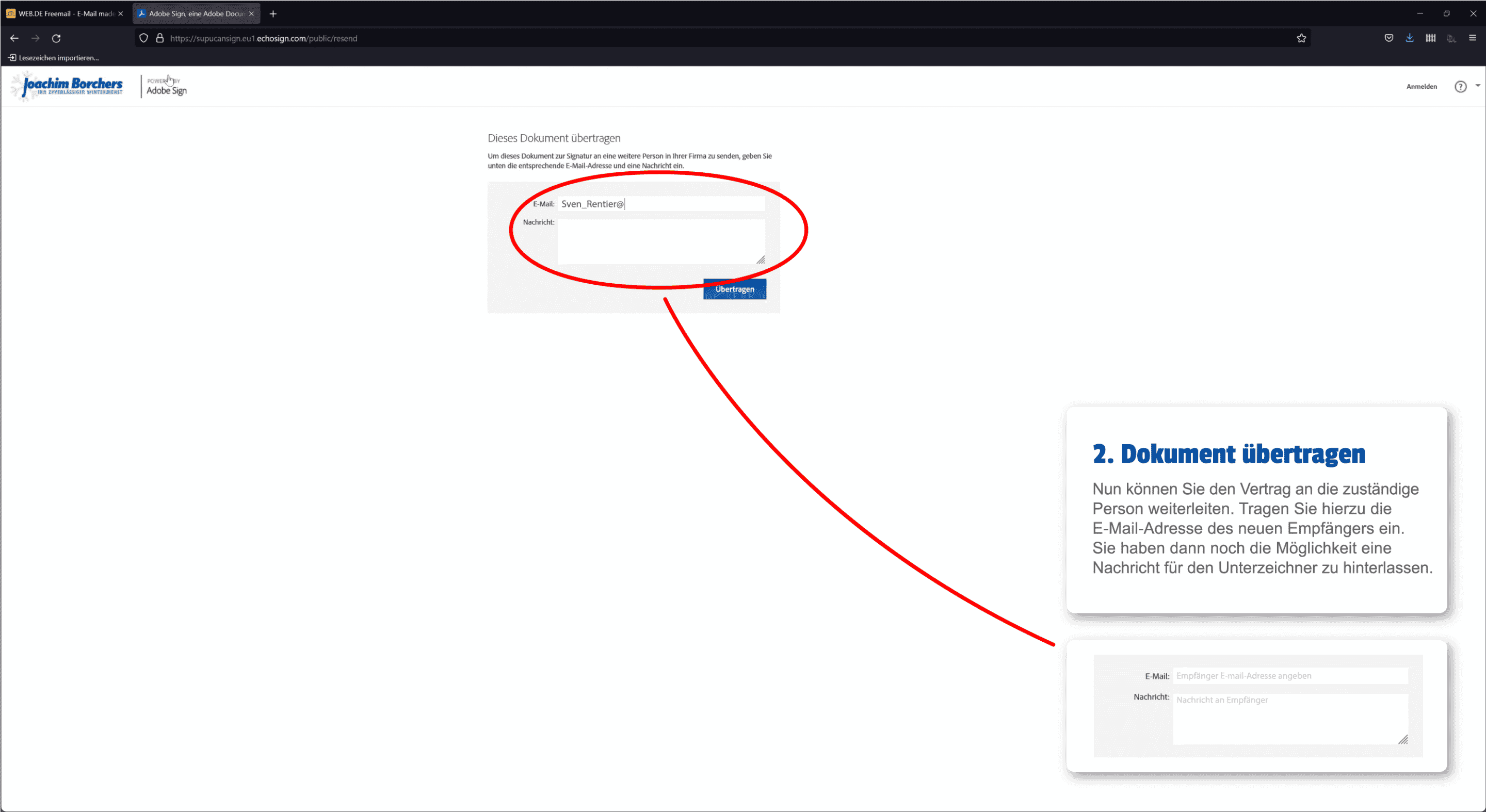1486x812 pixels.
Task: Save page to Pocket icon
Action: 1388,38
